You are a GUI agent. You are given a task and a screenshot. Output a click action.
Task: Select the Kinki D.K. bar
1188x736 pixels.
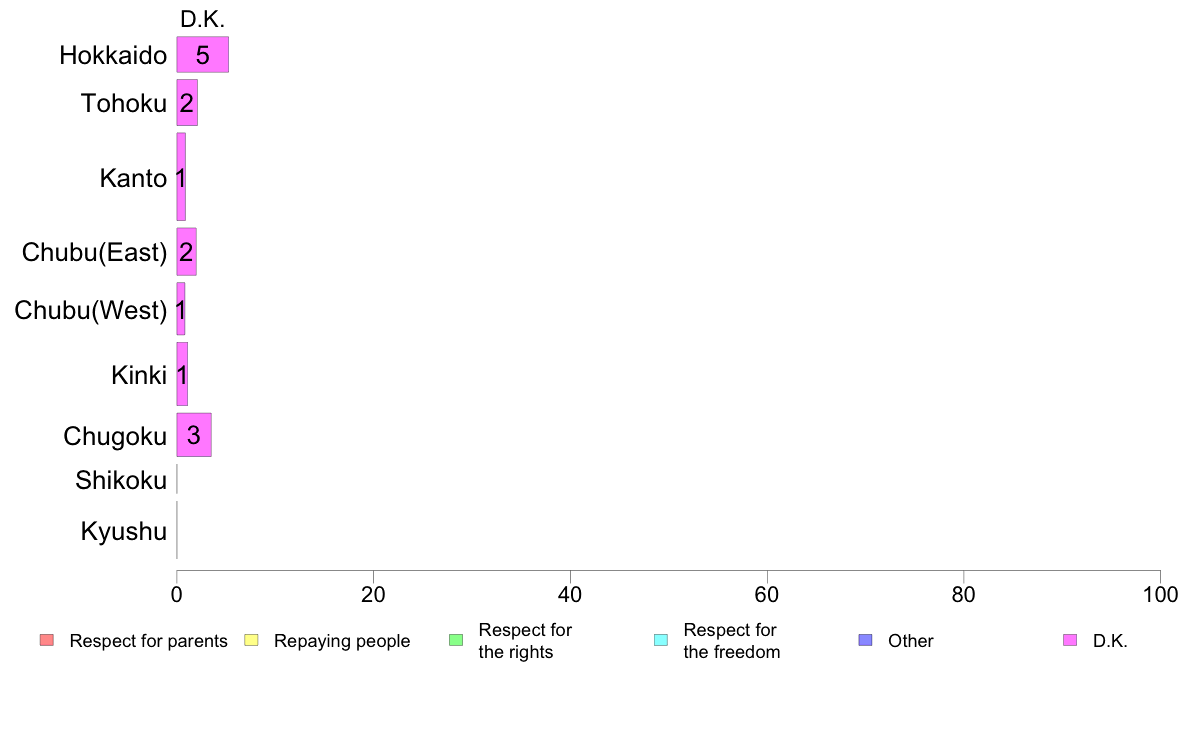click(x=182, y=374)
